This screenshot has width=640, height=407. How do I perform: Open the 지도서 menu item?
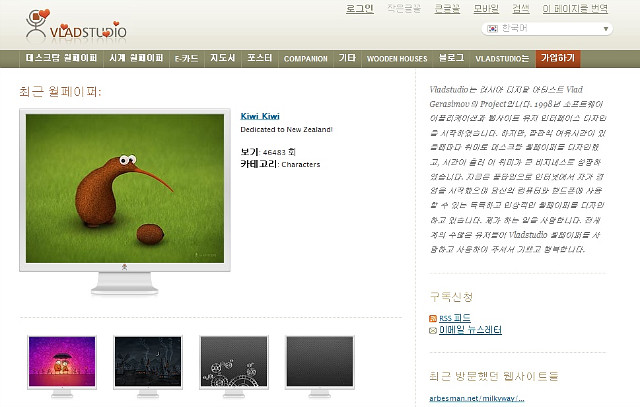coord(223,58)
